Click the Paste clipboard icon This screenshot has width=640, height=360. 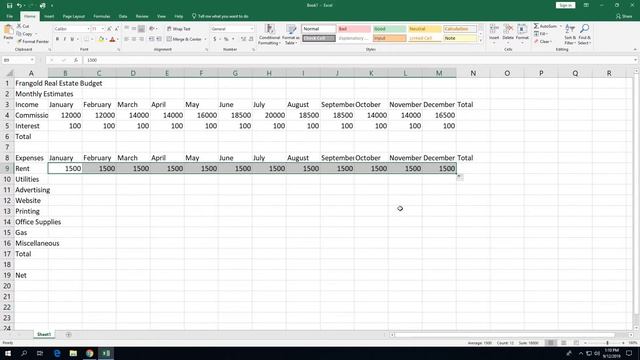pyautogui.click(x=8, y=30)
